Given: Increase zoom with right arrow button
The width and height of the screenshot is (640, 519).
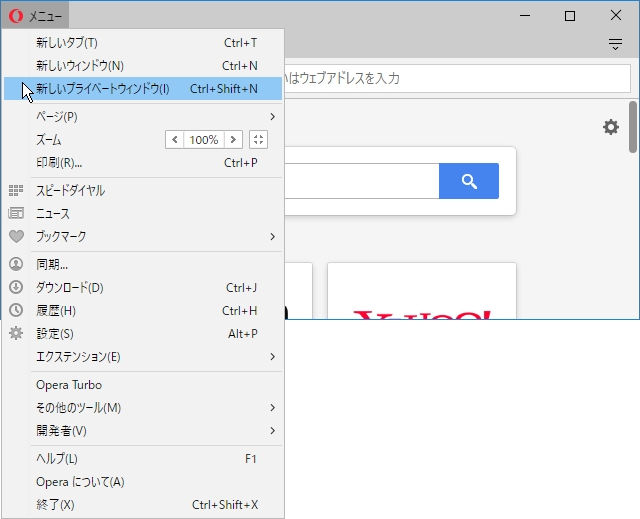Looking at the screenshot, I should click(233, 140).
